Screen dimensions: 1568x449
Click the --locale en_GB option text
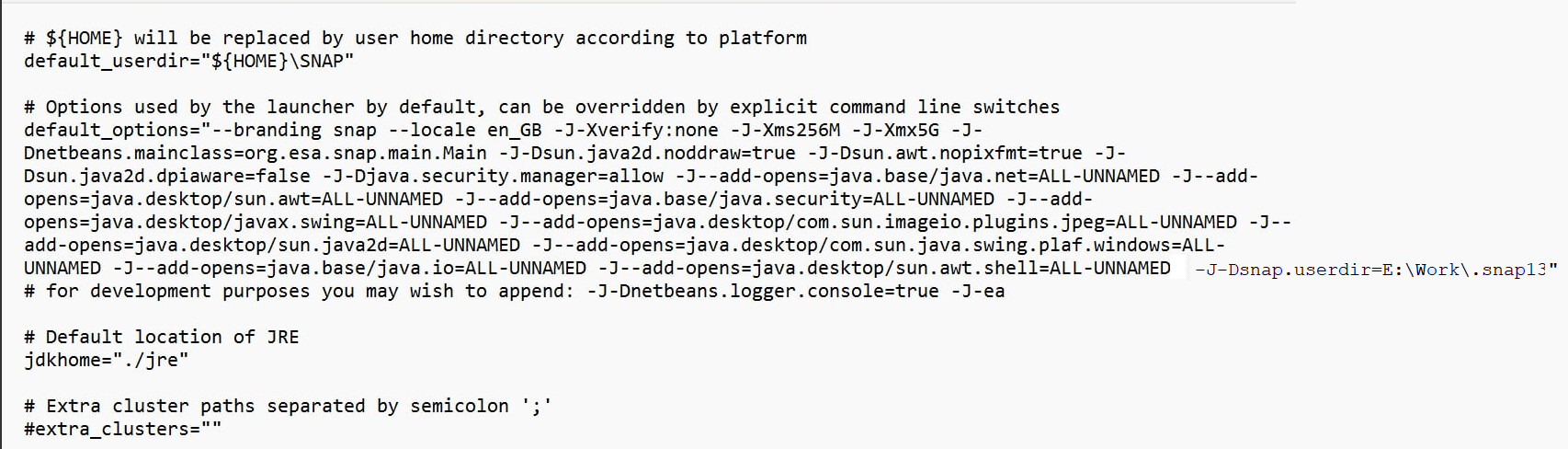coord(465,130)
